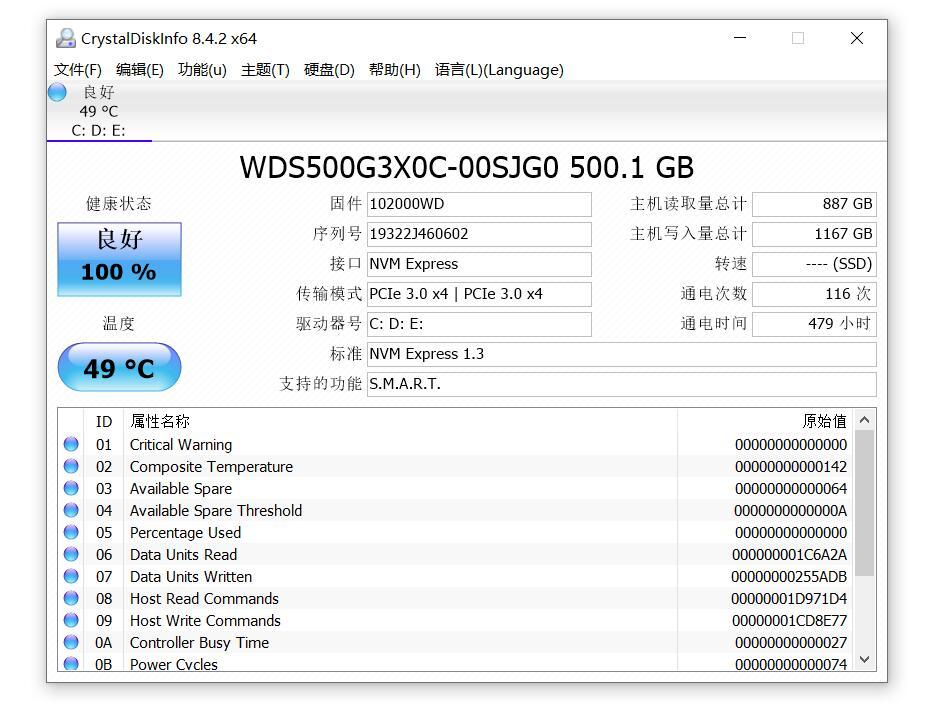Image resolution: width=945 pixels, height=708 pixels.
Task: Click the 49 °C temperature button
Action: coord(119,367)
